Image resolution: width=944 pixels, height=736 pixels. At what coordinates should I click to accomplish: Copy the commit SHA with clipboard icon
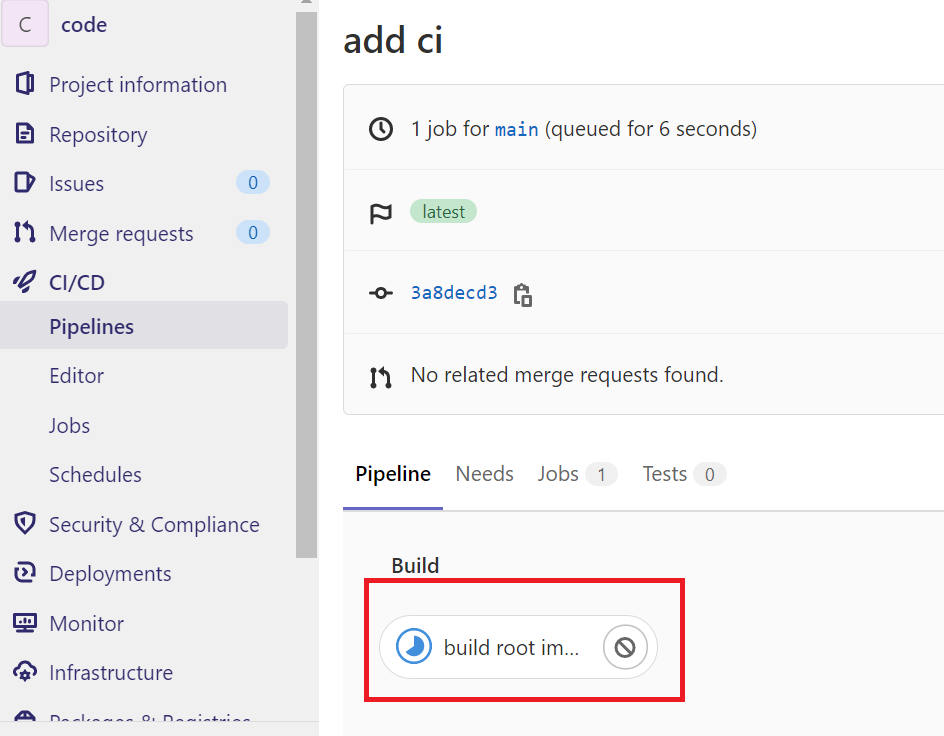tap(522, 294)
